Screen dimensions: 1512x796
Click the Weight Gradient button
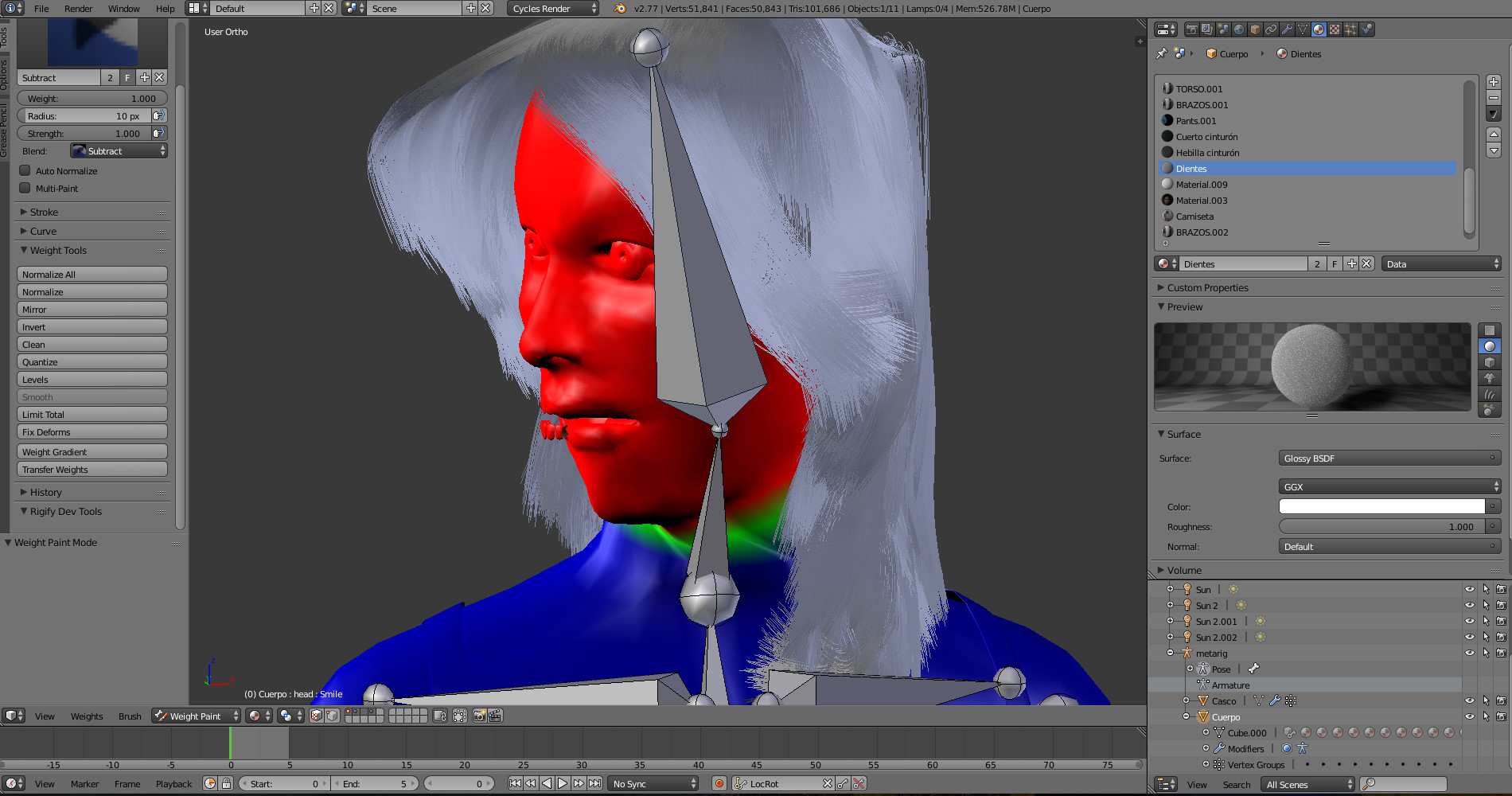point(92,451)
